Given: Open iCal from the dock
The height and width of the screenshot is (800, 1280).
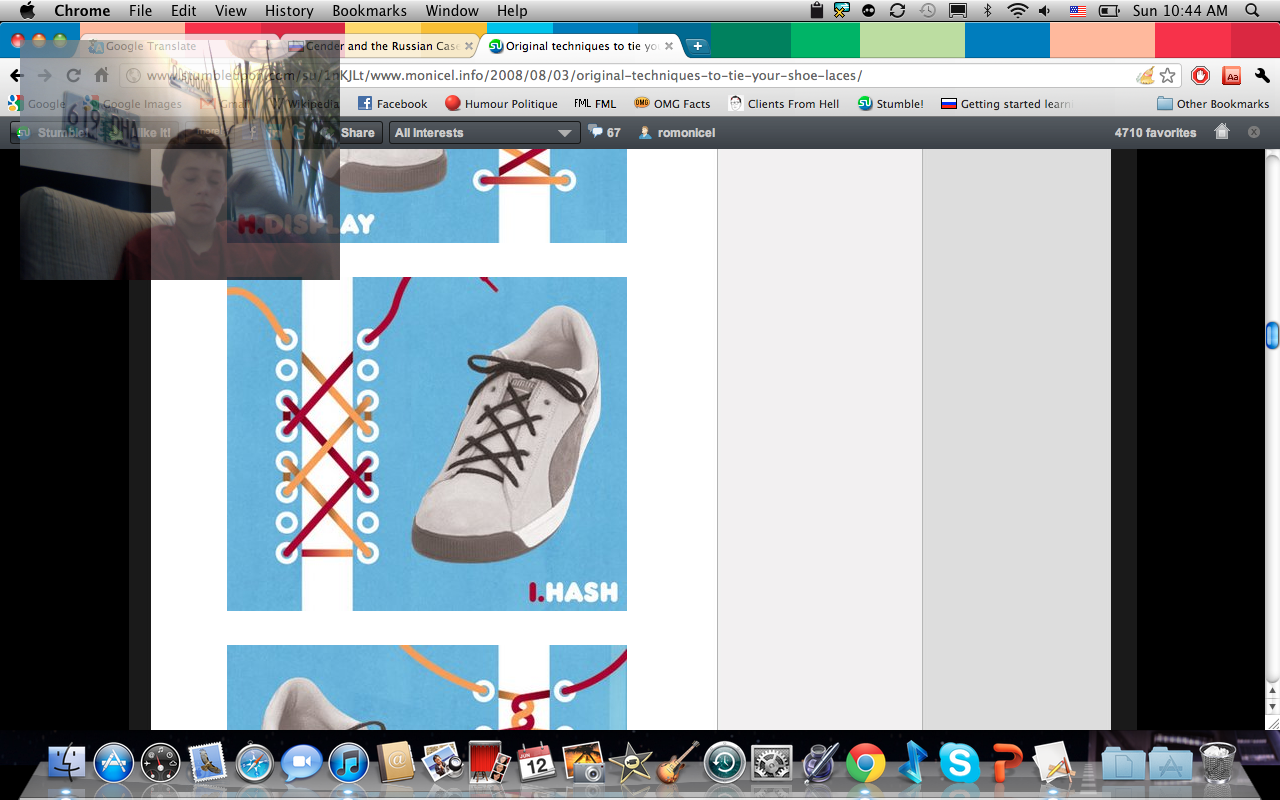Looking at the screenshot, I should (536, 764).
